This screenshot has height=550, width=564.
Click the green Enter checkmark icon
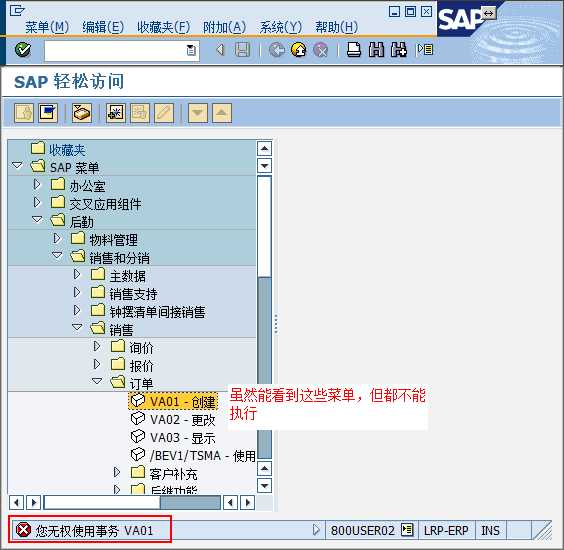(23, 50)
